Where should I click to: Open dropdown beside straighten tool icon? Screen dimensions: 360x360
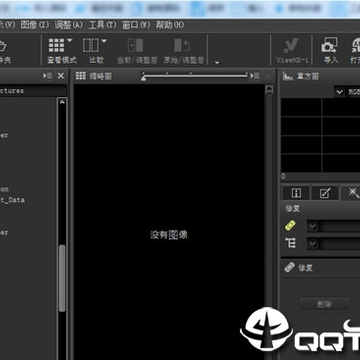(313, 244)
